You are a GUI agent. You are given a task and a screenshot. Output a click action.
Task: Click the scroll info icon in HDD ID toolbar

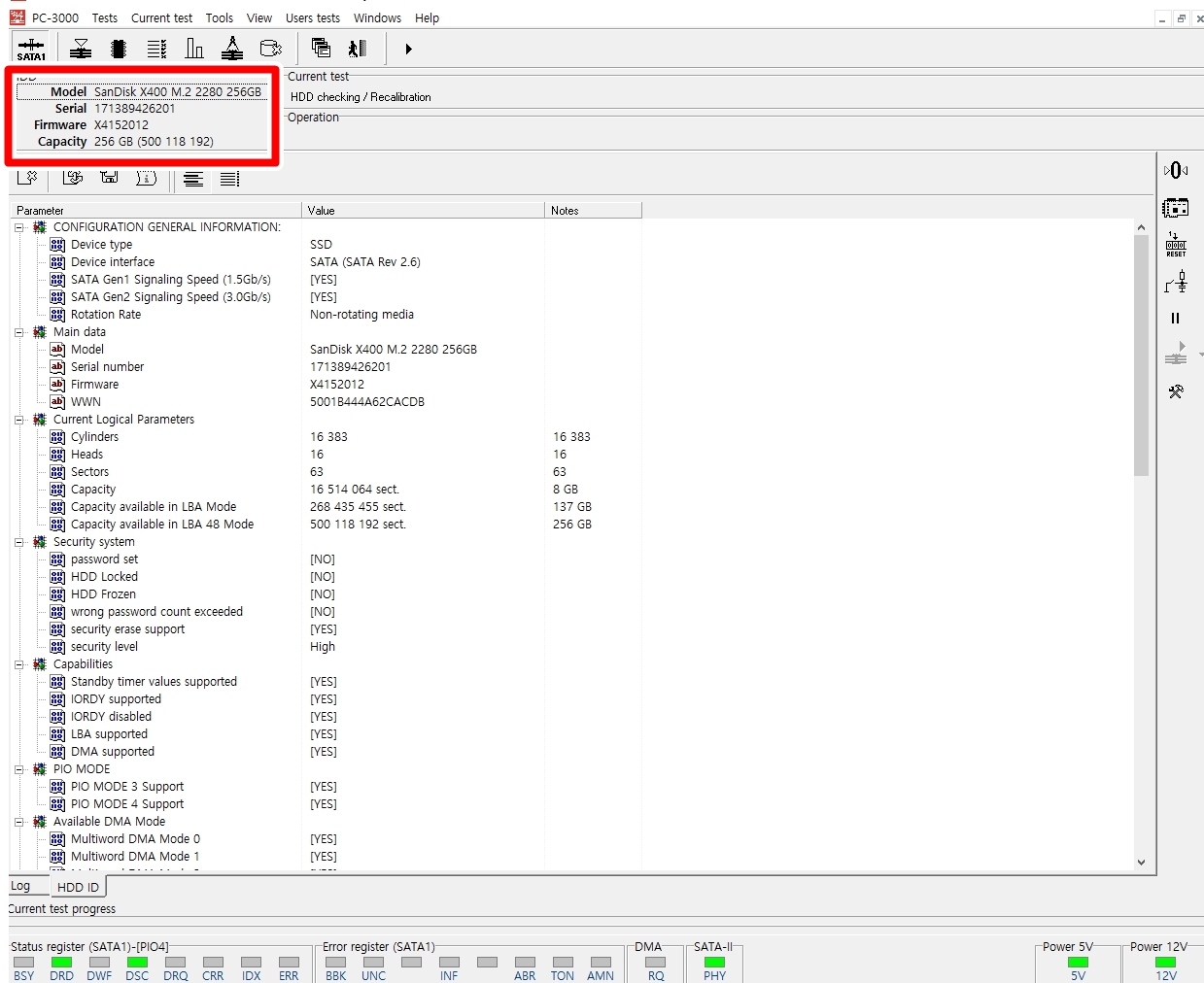point(146,178)
